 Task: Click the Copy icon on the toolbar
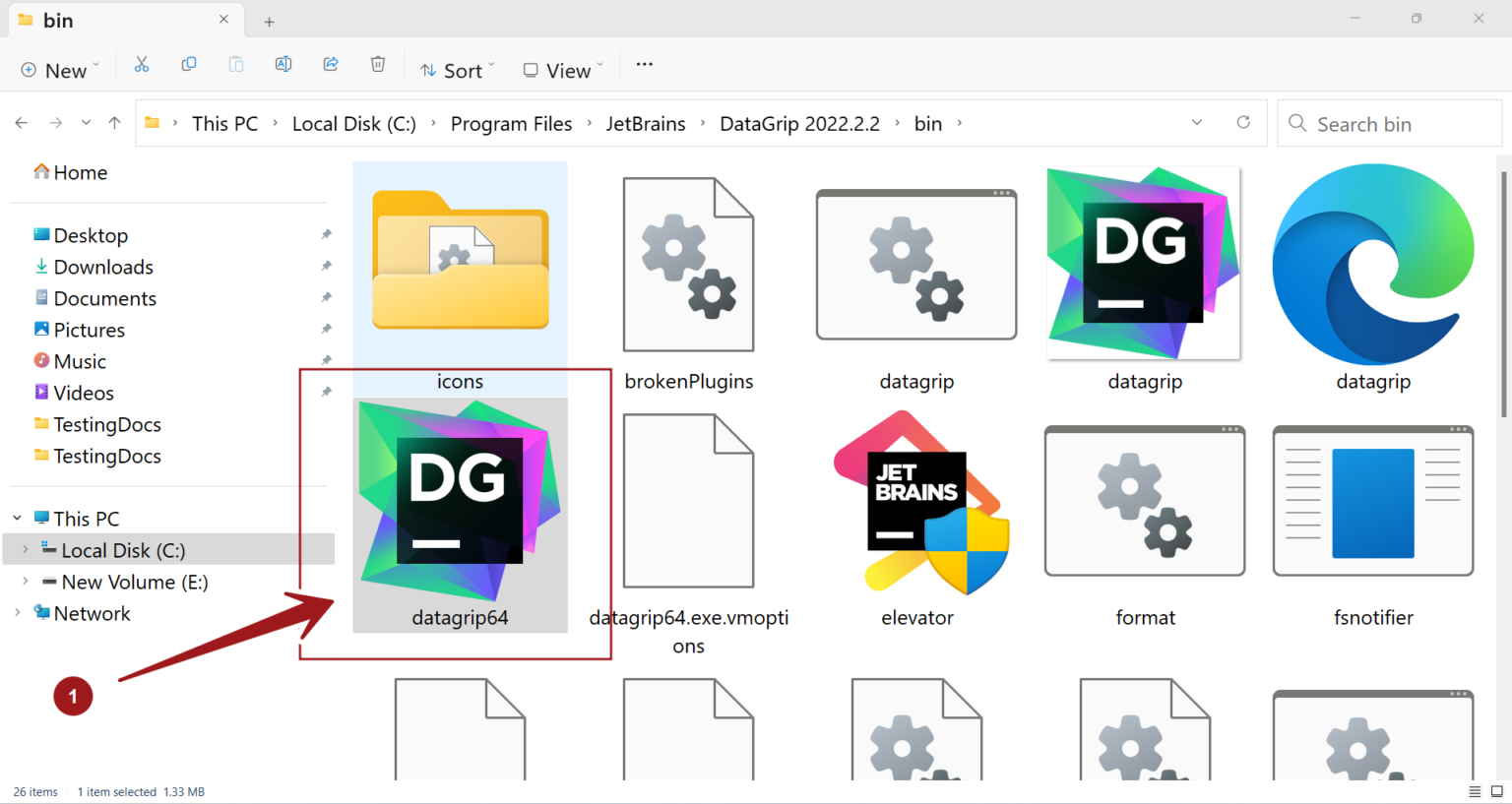pos(189,63)
